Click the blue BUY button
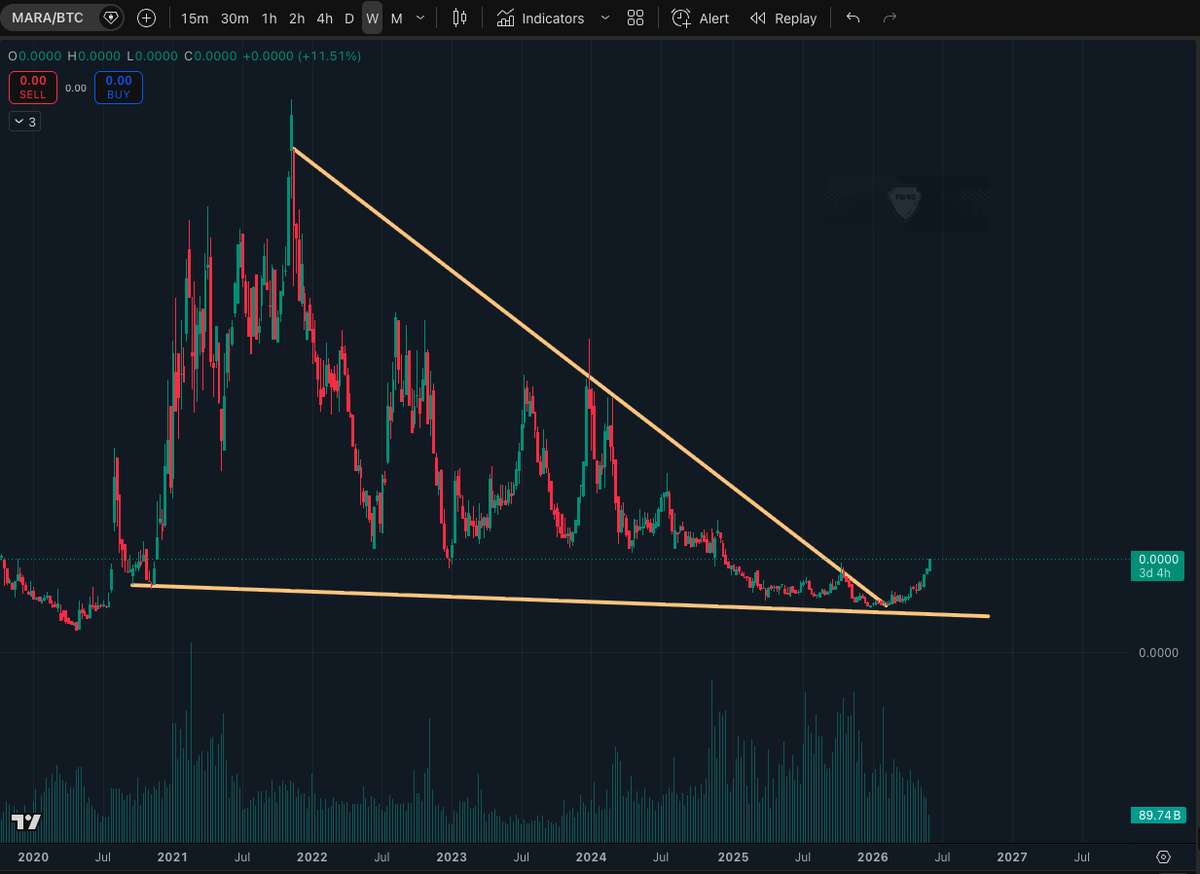Image resolution: width=1200 pixels, height=874 pixels. coord(119,87)
